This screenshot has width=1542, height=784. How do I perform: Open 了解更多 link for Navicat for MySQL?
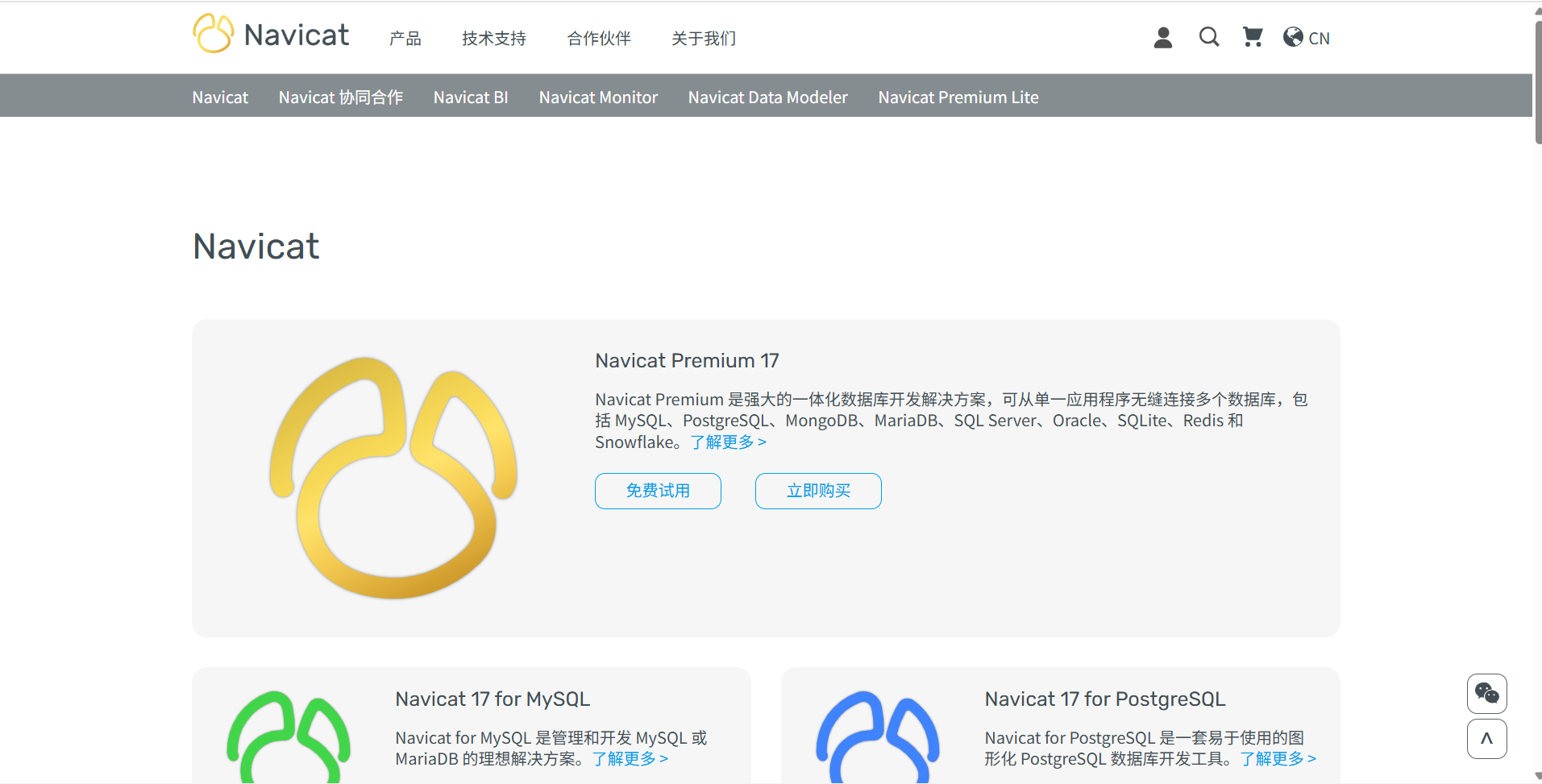(630, 759)
